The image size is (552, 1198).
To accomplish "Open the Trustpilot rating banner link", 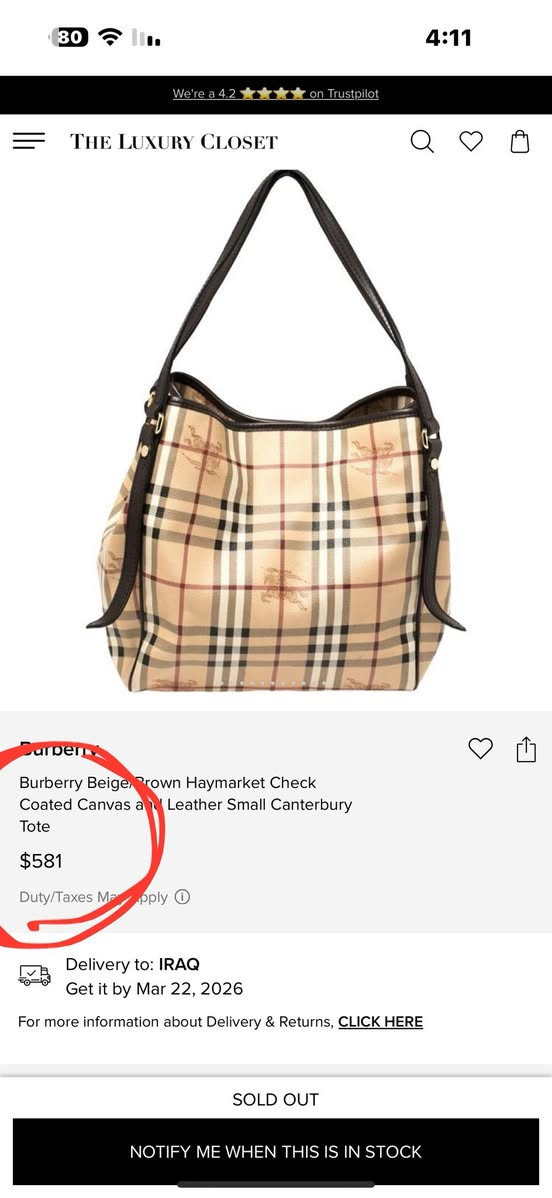I will click(275, 94).
